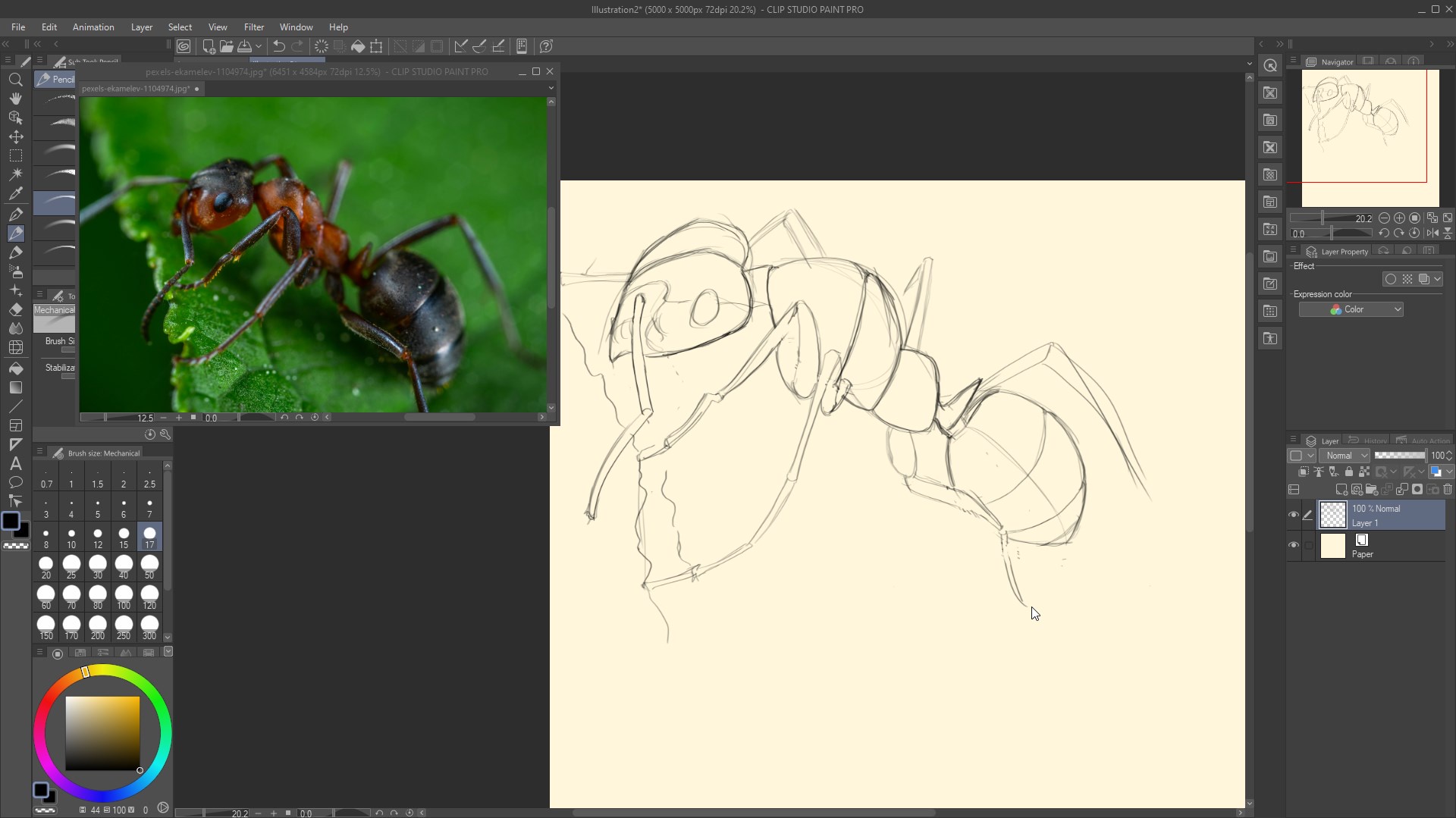This screenshot has width=1456, height=818.
Task: Click Merge with layer below icon
Action: coord(1402,490)
